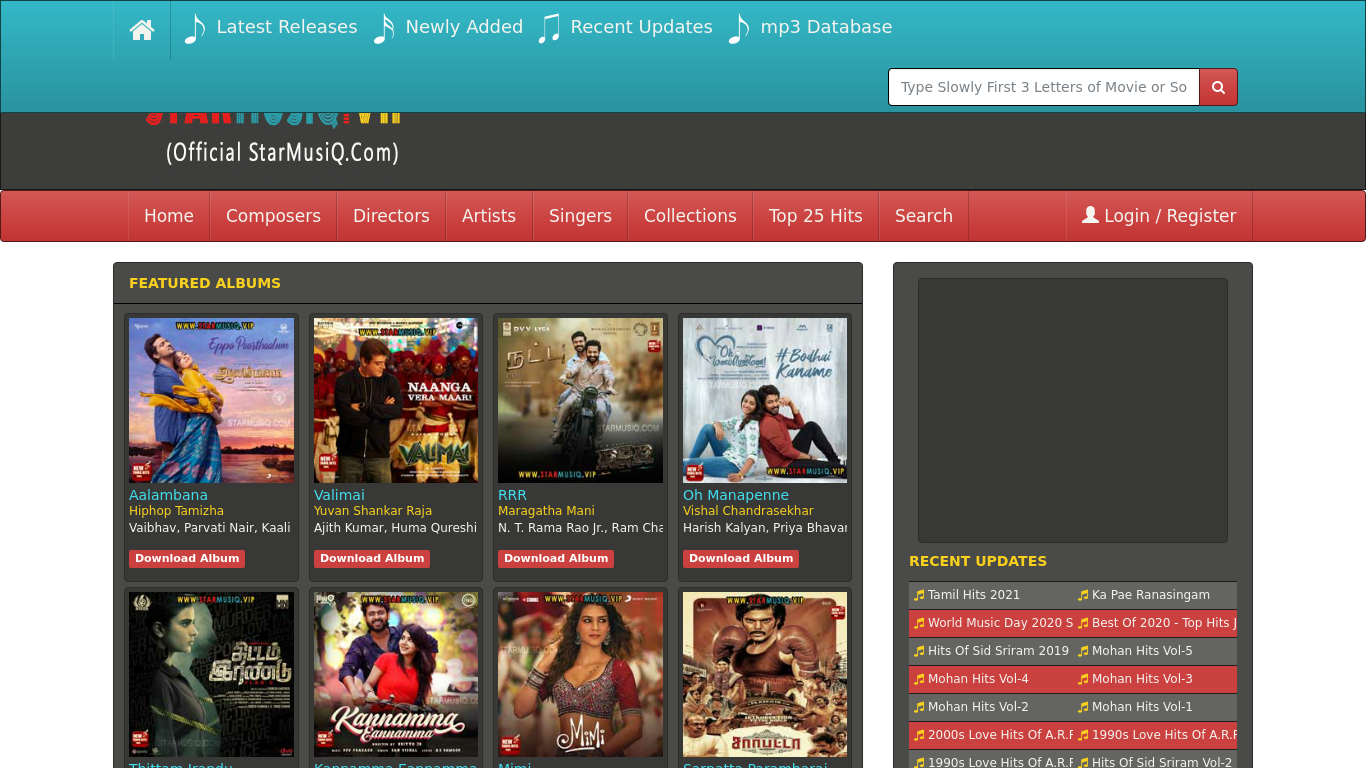Image resolution: width=1366 pixels, height=768 pixels.
Task: Open the Directors menu
Action: 391,216
